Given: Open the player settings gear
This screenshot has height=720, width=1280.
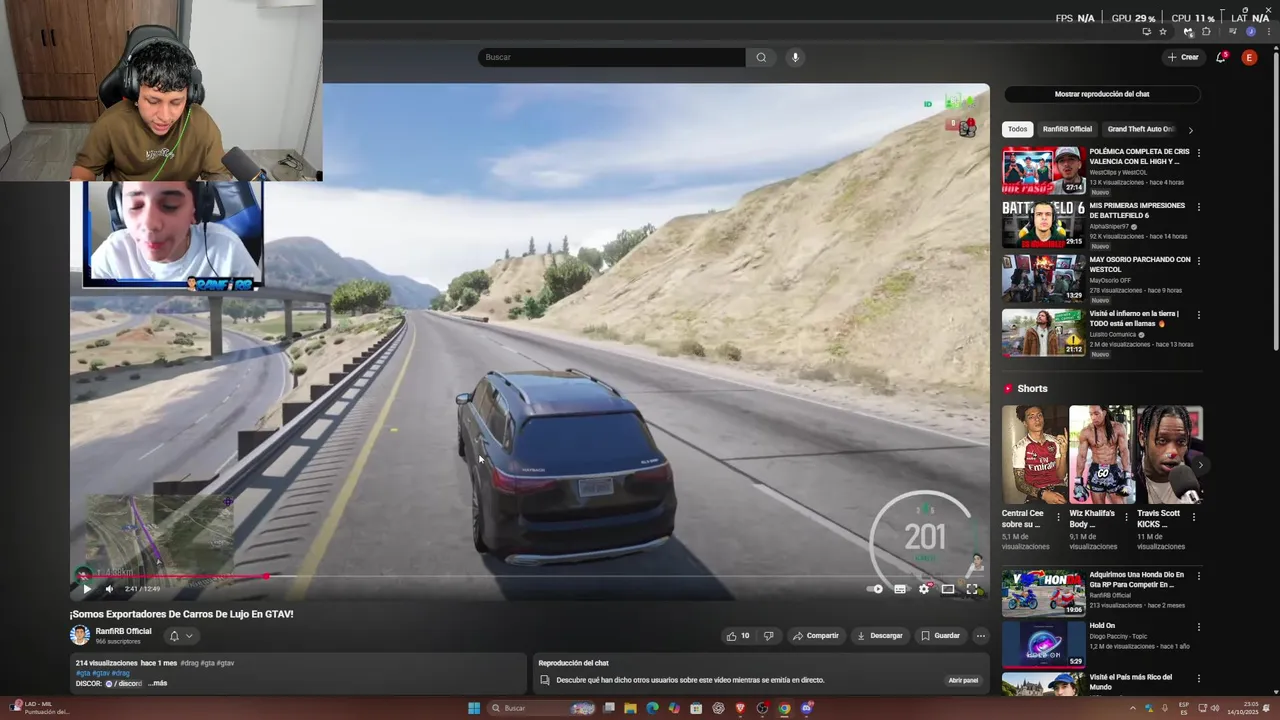Looking at the screenshot, I should click(x=924, y=589).
